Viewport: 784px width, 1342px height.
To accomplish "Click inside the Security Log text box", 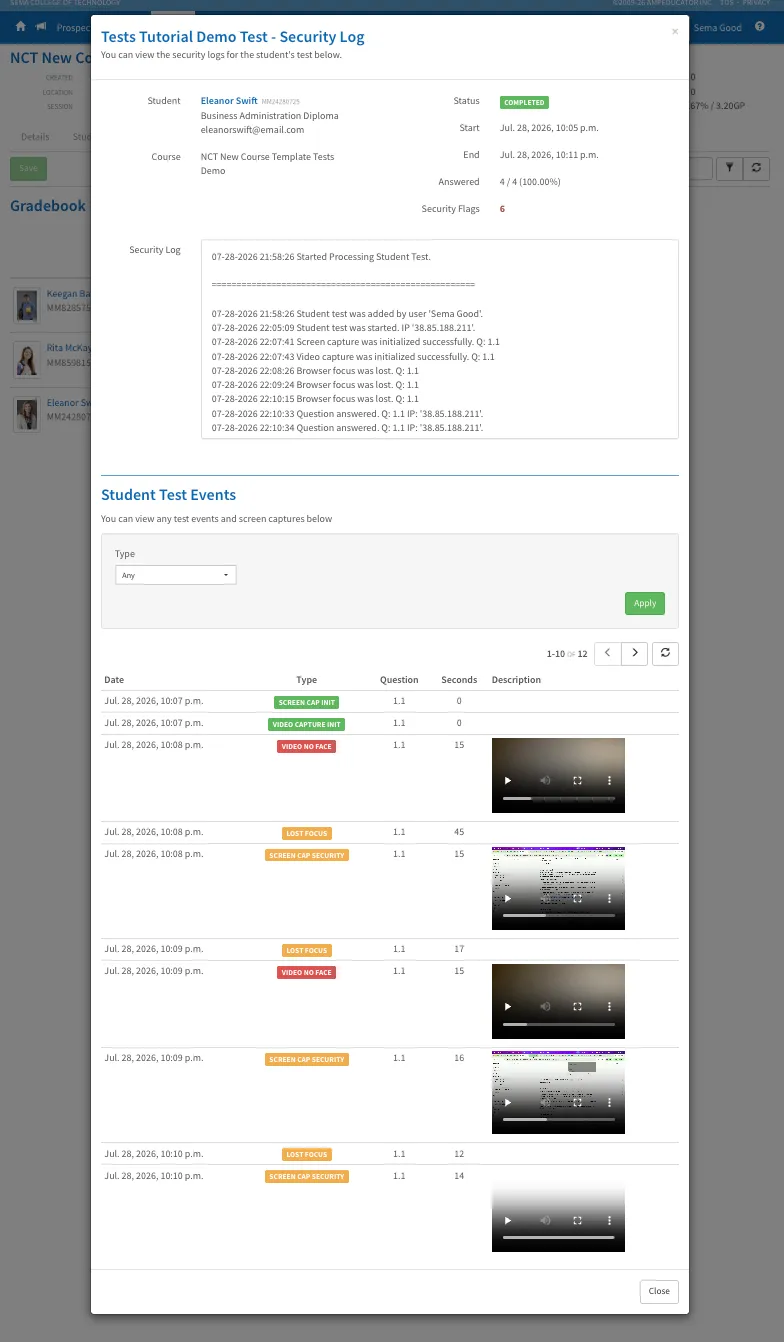I will click(439, 338).
